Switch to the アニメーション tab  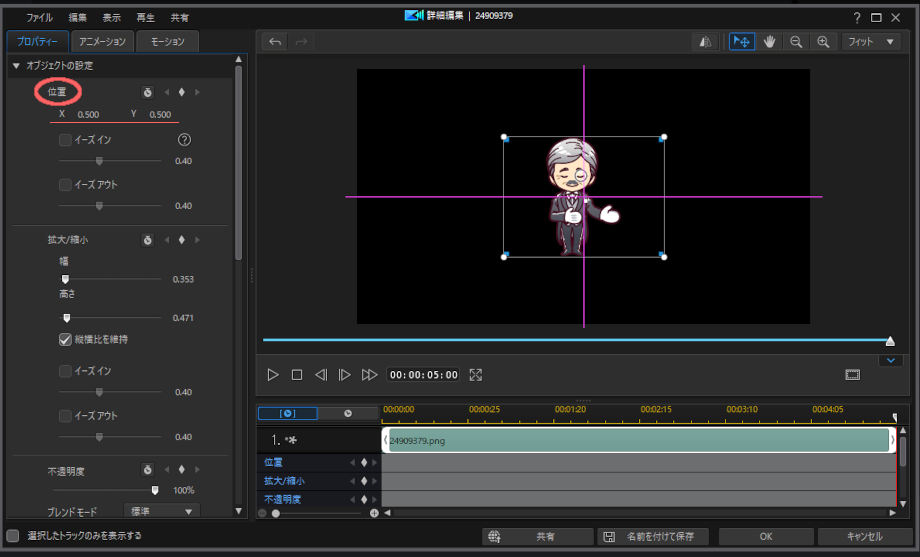pyautogui.click(x=103, y=42)
